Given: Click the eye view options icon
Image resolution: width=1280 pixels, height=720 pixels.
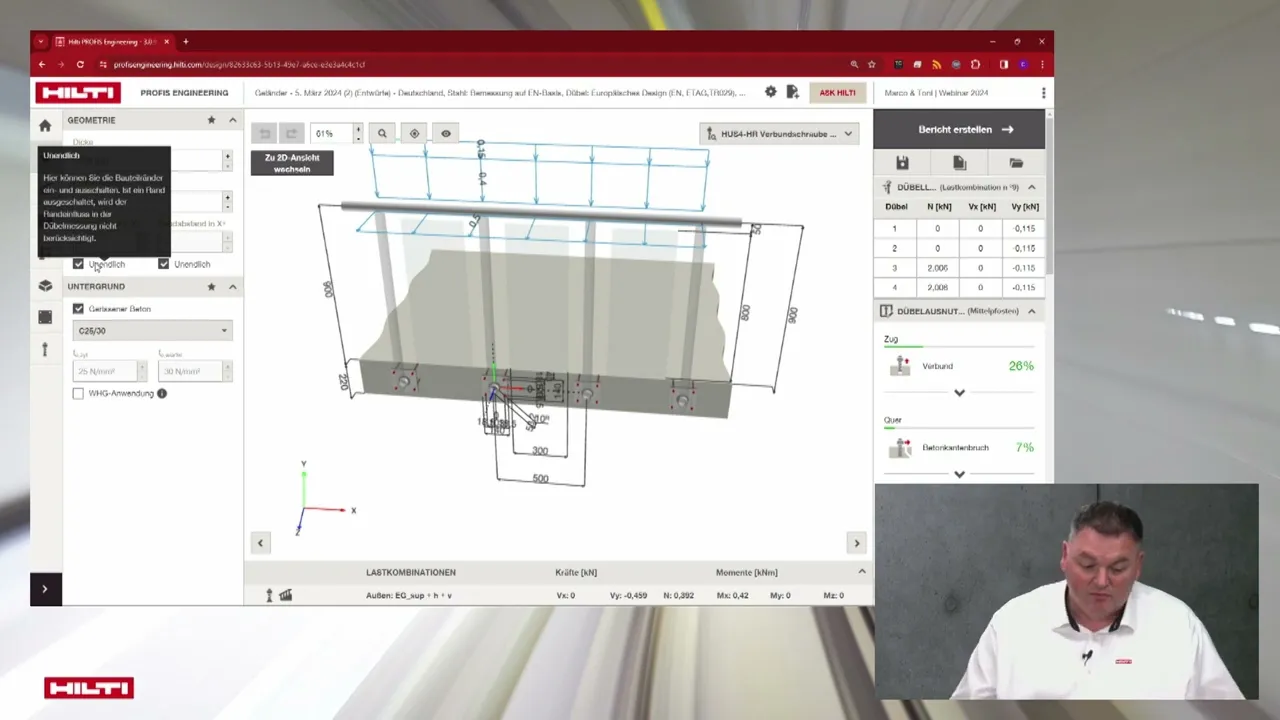Looking at the screenshot, I should click(446, 133).
